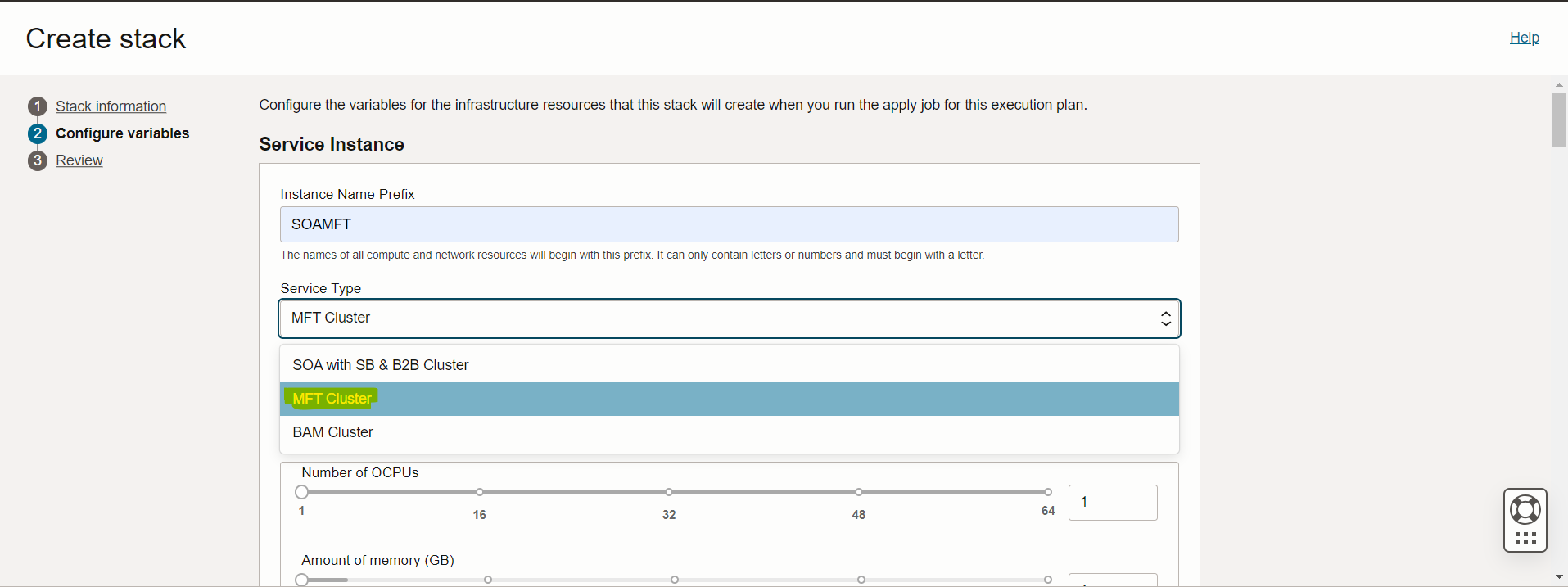Image resolution: width=1568 pixels, height=587 pixels.
Task: Click the Number of OCPUs value box
Action: (x=1112, y=502)
